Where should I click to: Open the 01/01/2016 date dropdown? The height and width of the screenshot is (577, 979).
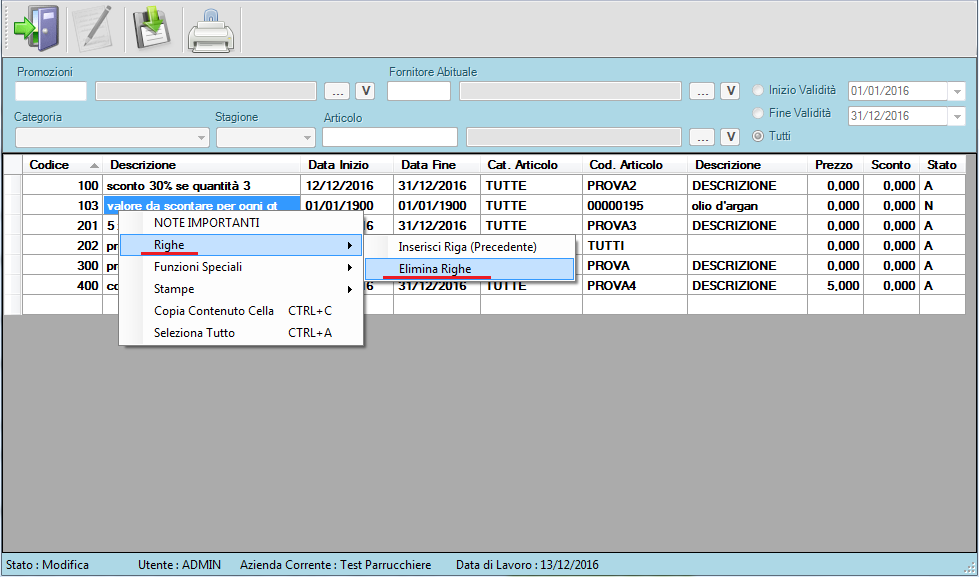[957, 92]
